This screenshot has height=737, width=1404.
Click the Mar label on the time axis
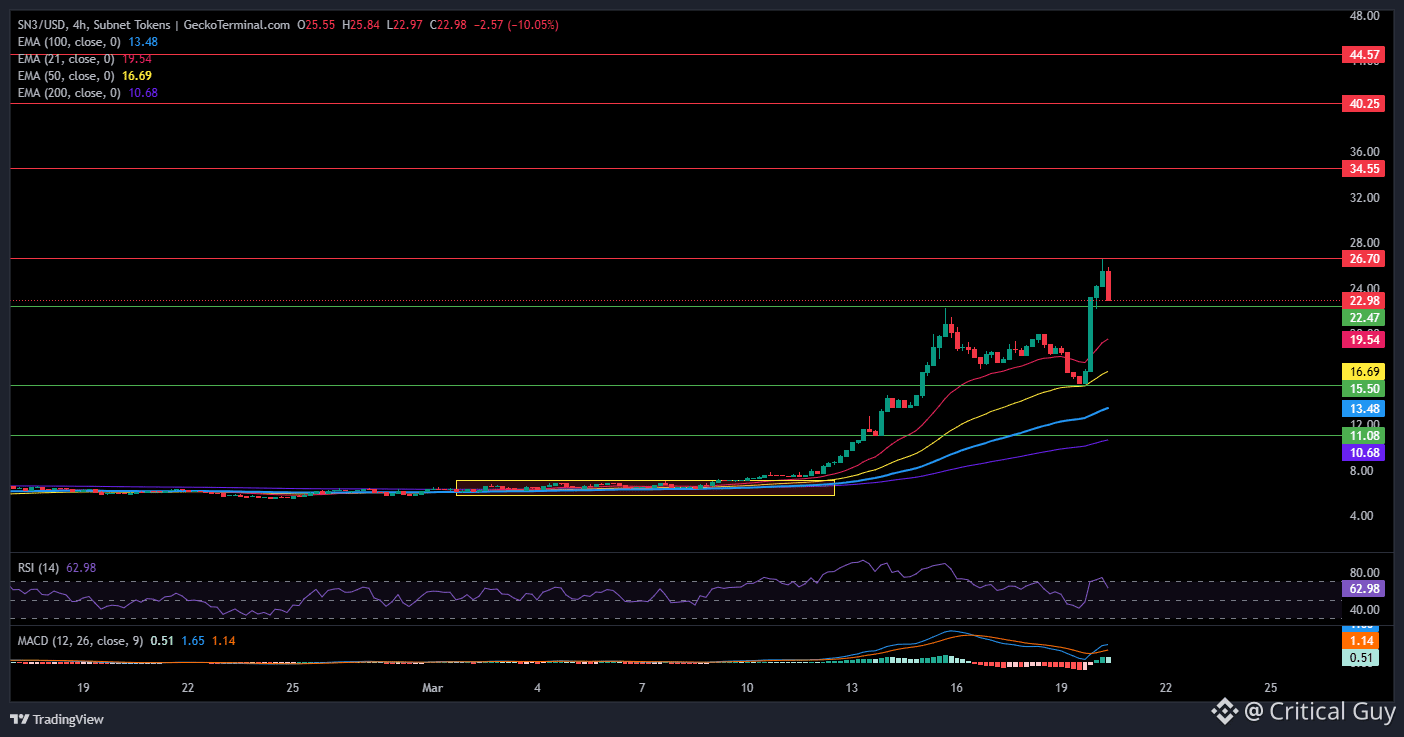[432, 688]
